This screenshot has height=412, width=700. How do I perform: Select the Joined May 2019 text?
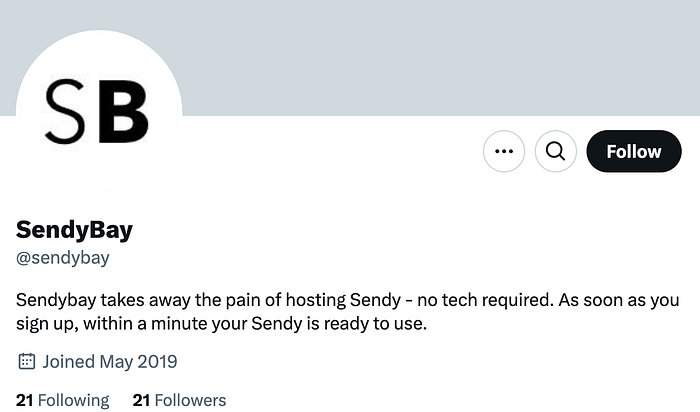[109, 362]
